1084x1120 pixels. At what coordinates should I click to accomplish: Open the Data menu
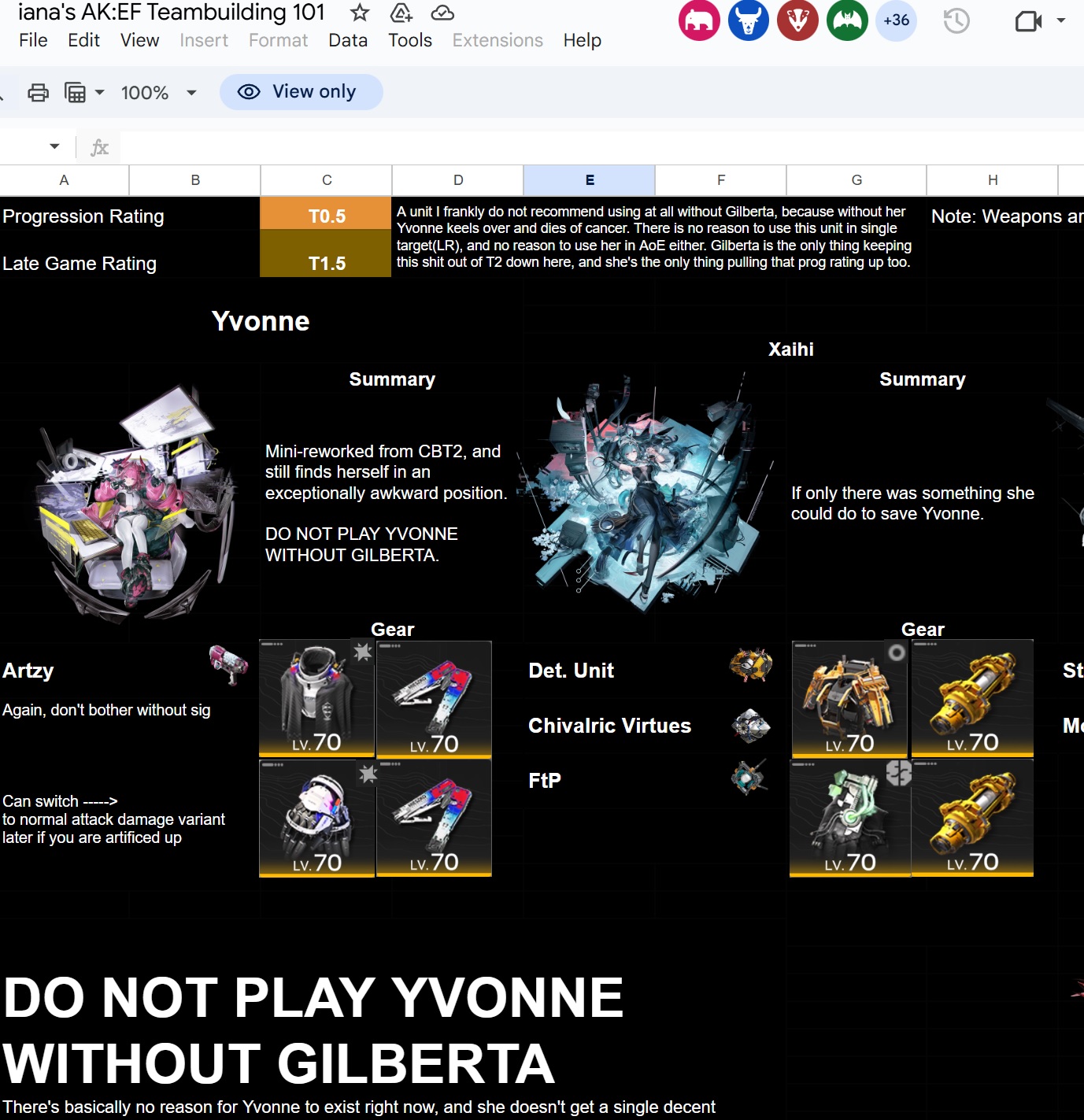click(348, 40)
